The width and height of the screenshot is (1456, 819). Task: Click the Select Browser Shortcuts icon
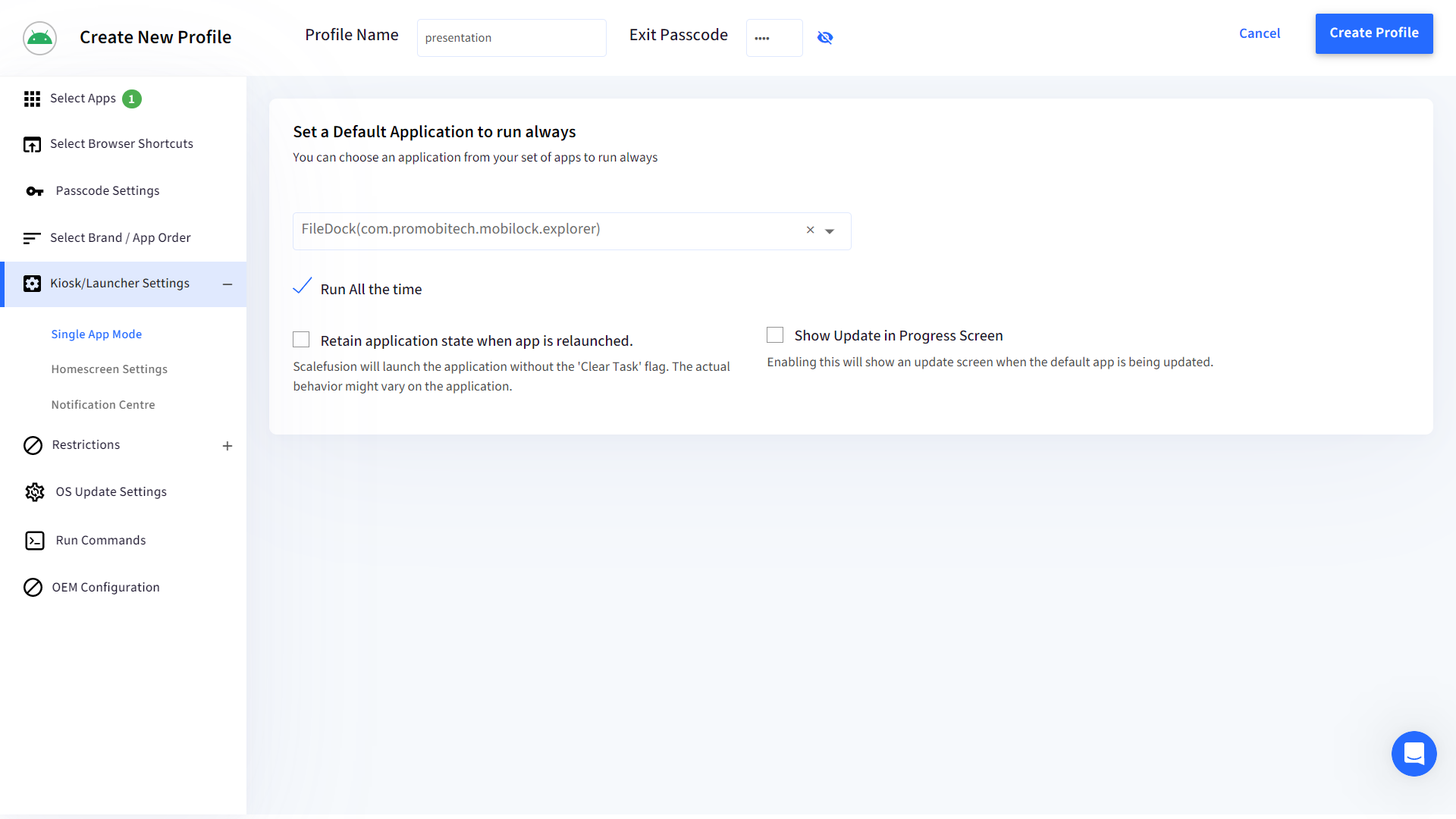32,144
